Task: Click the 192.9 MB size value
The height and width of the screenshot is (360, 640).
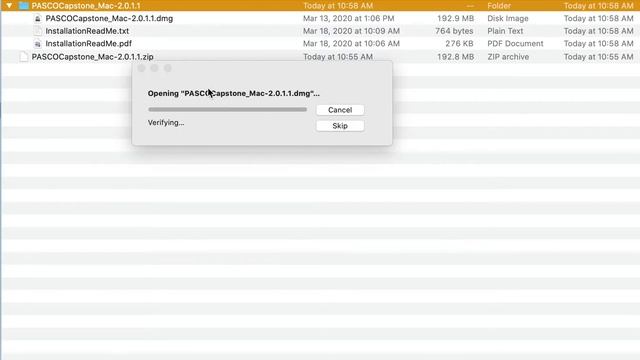Action: click(x=456, y=18)
